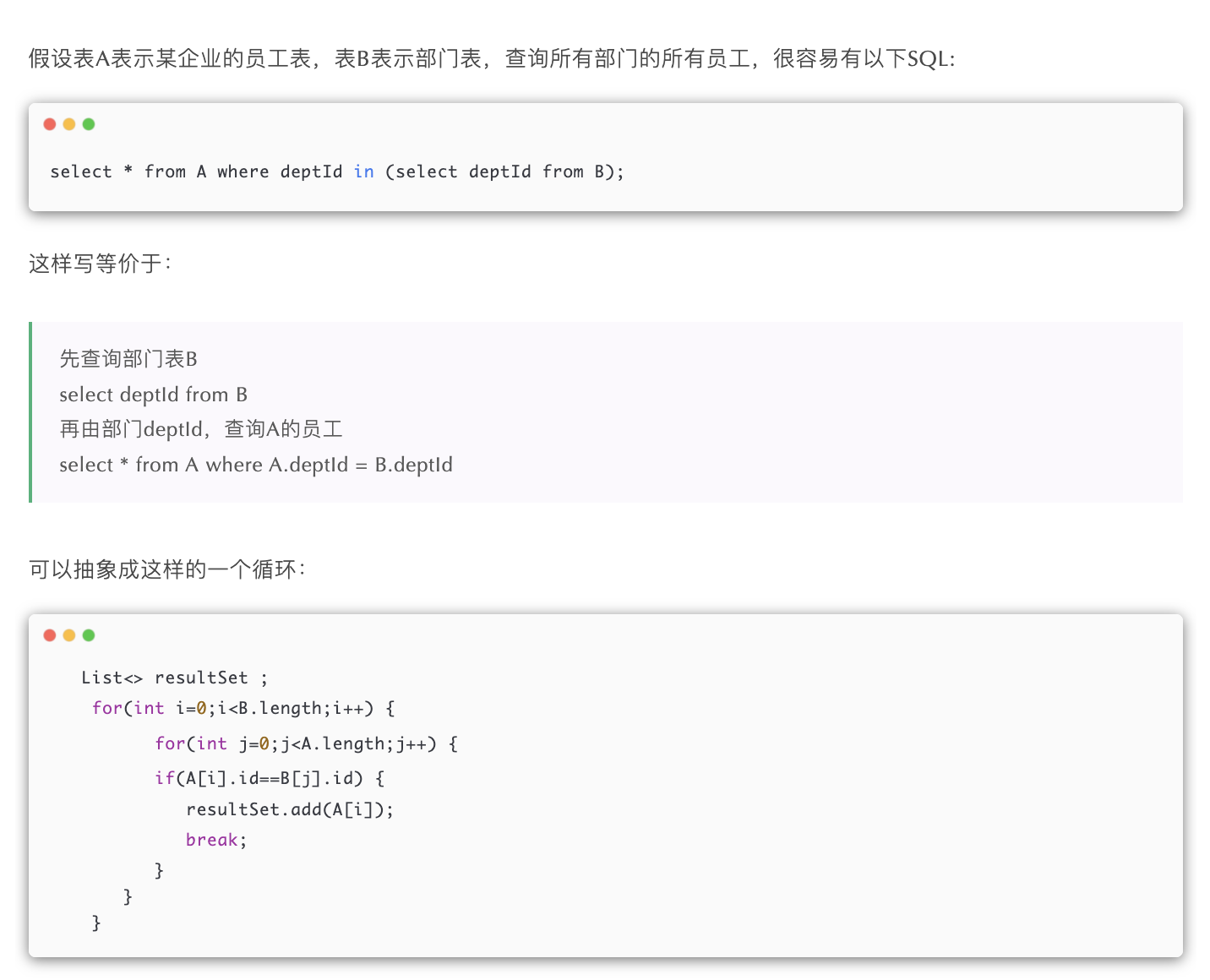Screen dimensions: 1210x980
Task: Click the outer for loop line with B.length
Action: pyautogui.click(x=243, y=708)
